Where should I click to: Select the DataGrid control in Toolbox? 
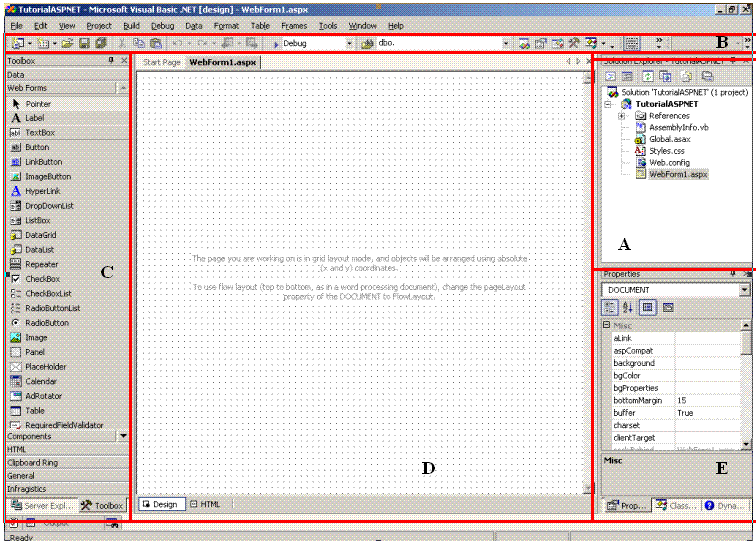tap(68, 235)
